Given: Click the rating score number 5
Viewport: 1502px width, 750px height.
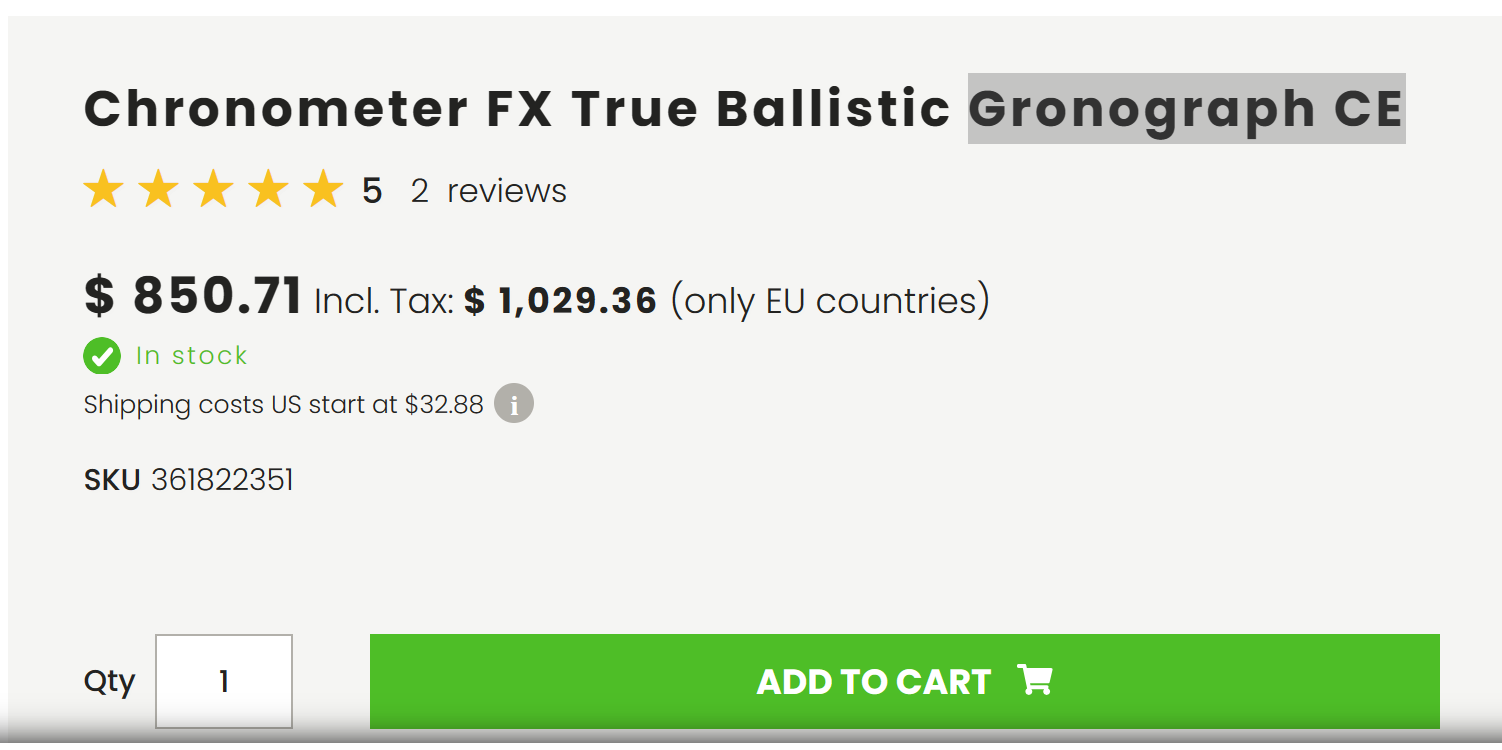Looking at the screenshot, I should (x=372, y=190).
